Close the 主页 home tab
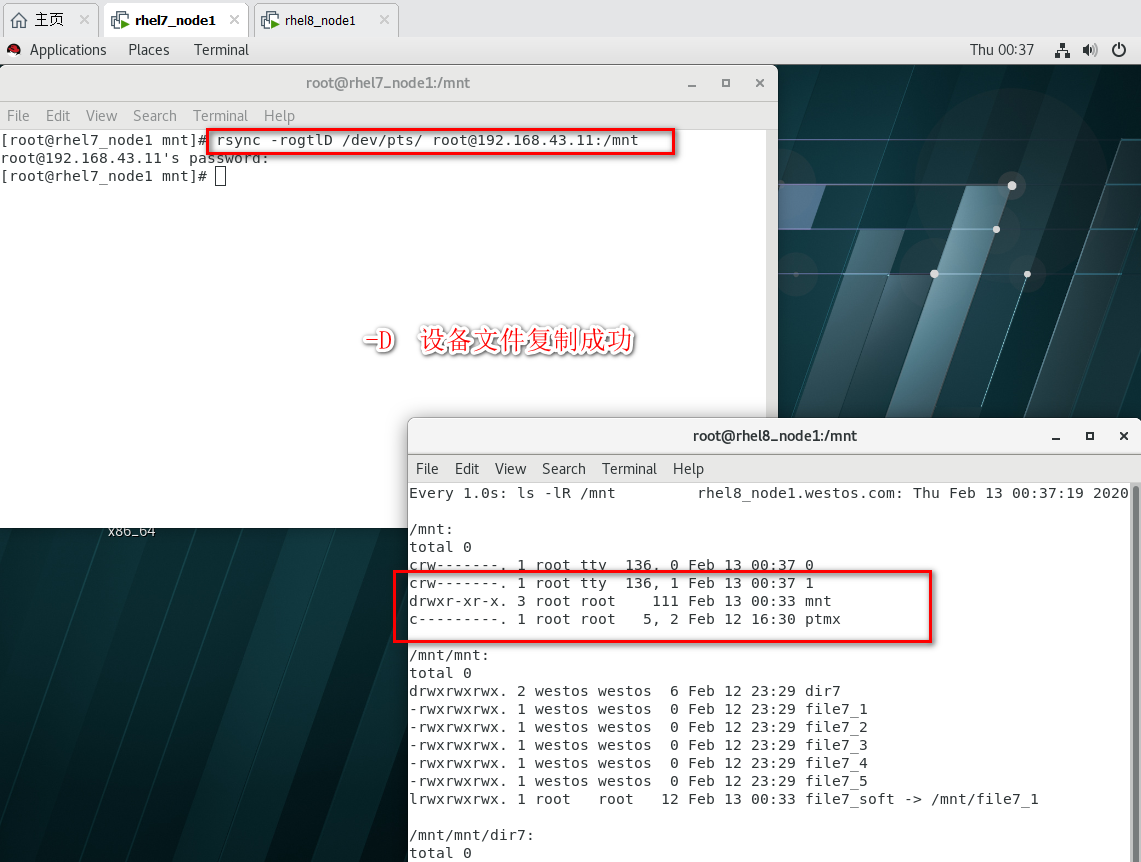The width and height of the screenshot is (1141, 862). click(84, 20)
